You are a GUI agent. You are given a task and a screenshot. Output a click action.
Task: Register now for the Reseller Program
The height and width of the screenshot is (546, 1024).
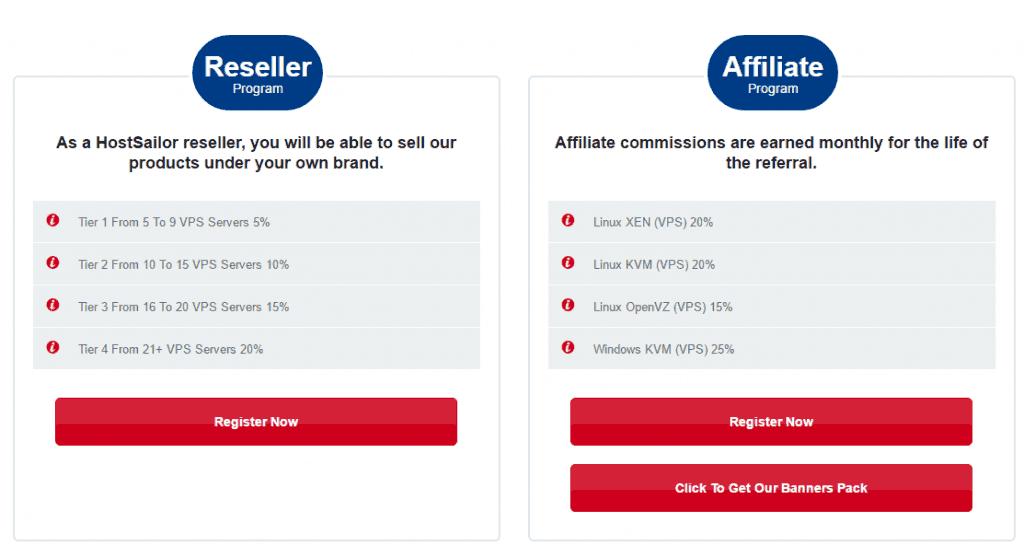click(256, 422)
